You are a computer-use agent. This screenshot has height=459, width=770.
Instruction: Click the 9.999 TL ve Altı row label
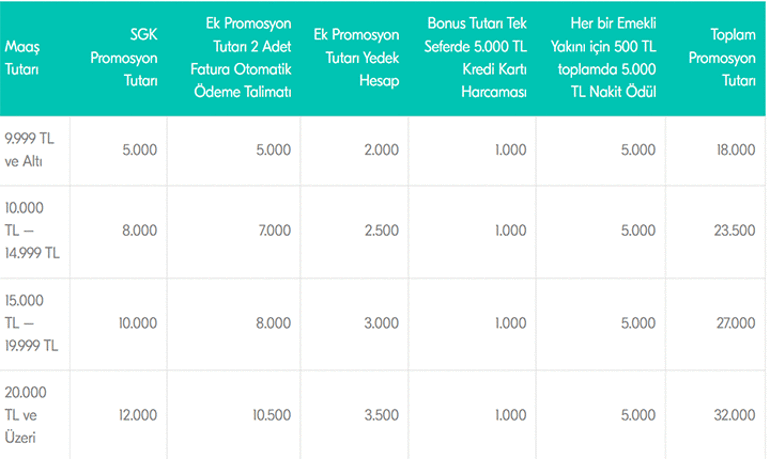coord(29,150)
